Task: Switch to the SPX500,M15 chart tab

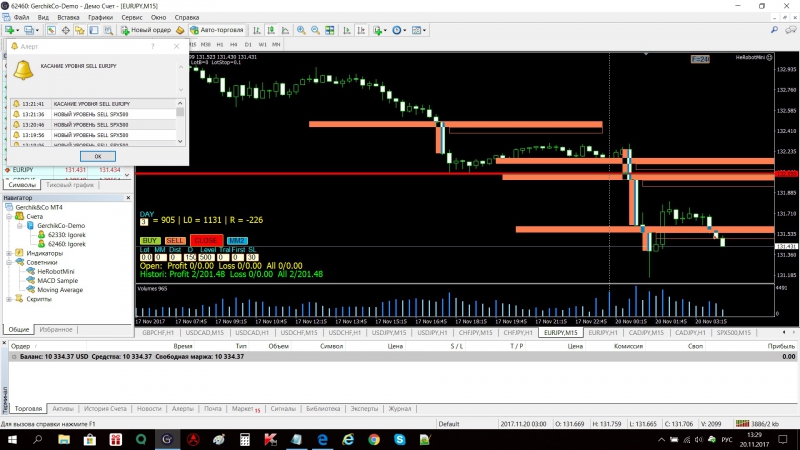Action: 734,333
